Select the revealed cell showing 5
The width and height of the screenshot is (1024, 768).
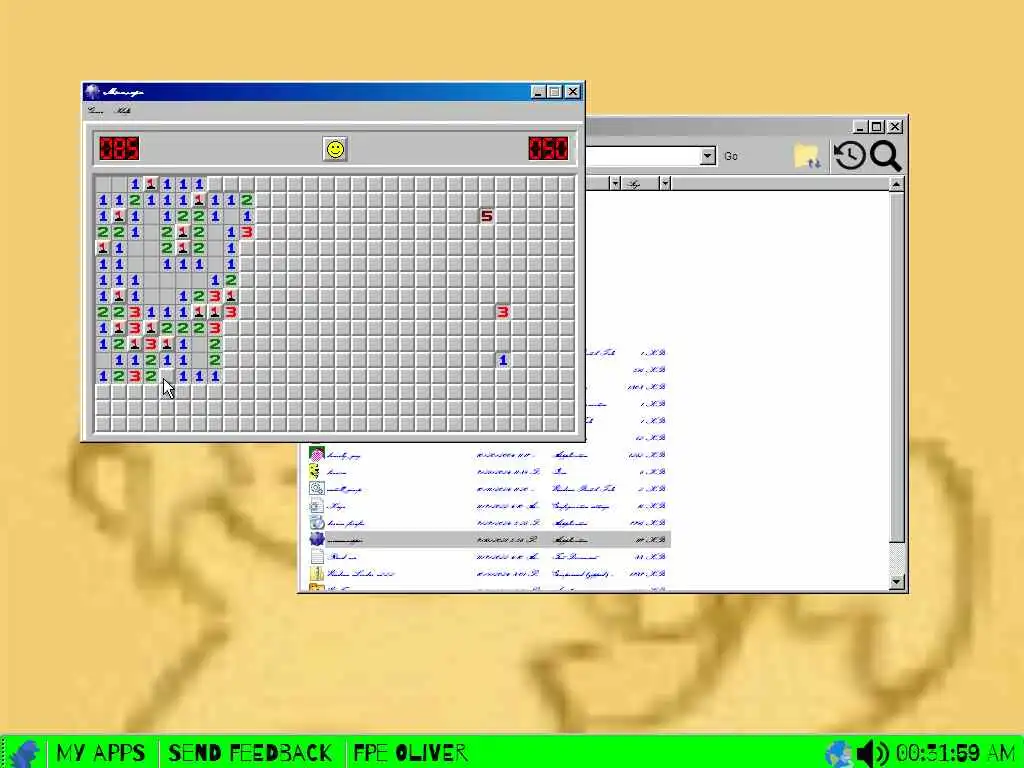487,216
